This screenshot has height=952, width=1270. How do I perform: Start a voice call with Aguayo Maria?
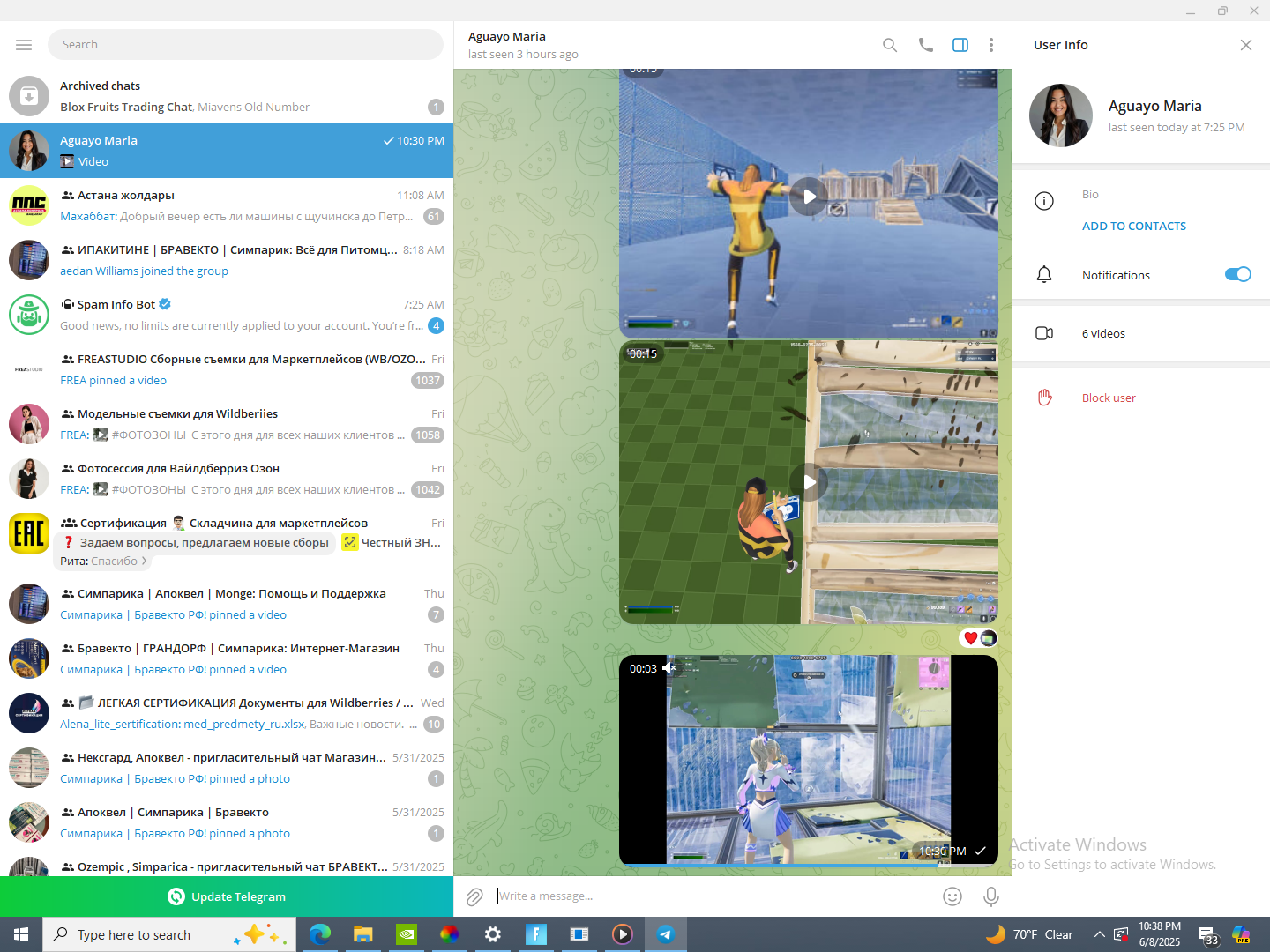[925, 45]
